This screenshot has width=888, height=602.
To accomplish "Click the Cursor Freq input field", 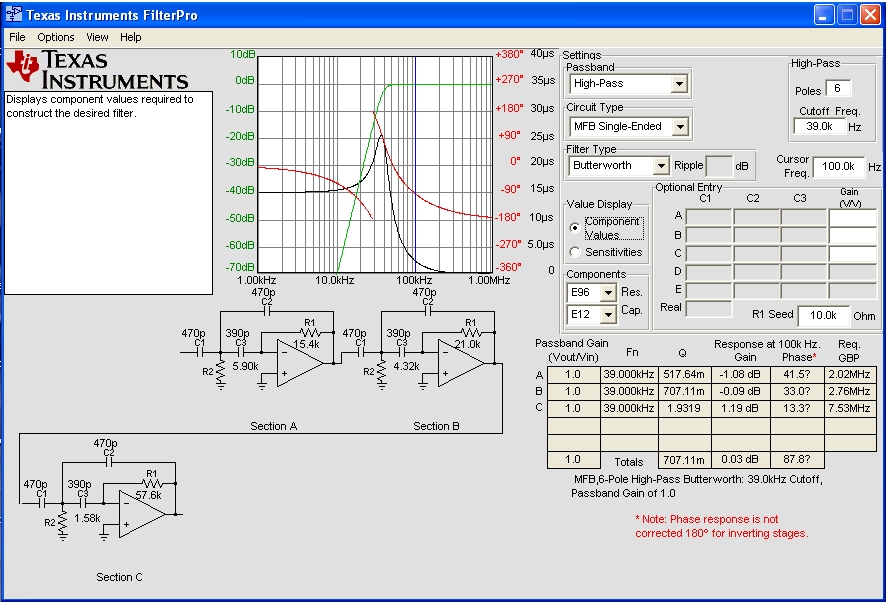I will click(839, 166).
